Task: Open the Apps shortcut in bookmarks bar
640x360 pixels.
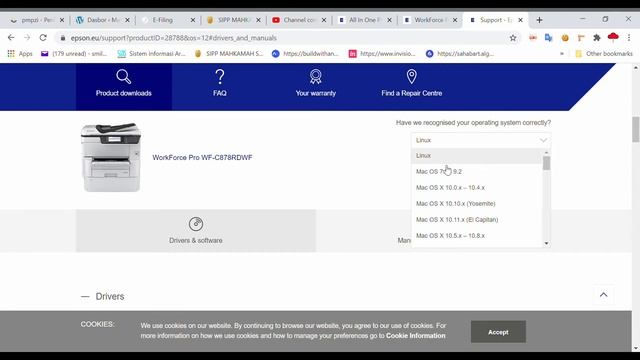Action: 20,53
